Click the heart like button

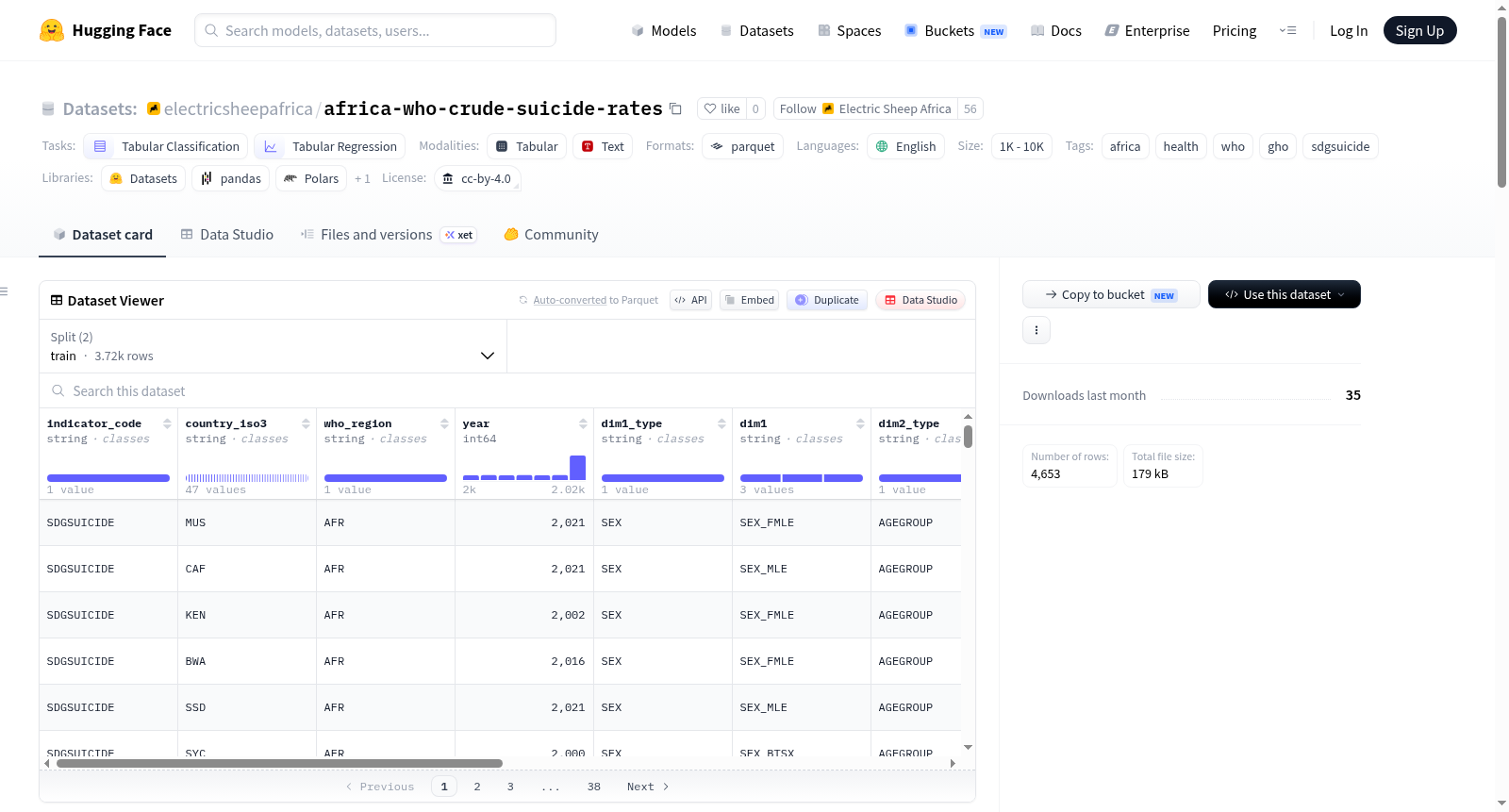[721, 108]
